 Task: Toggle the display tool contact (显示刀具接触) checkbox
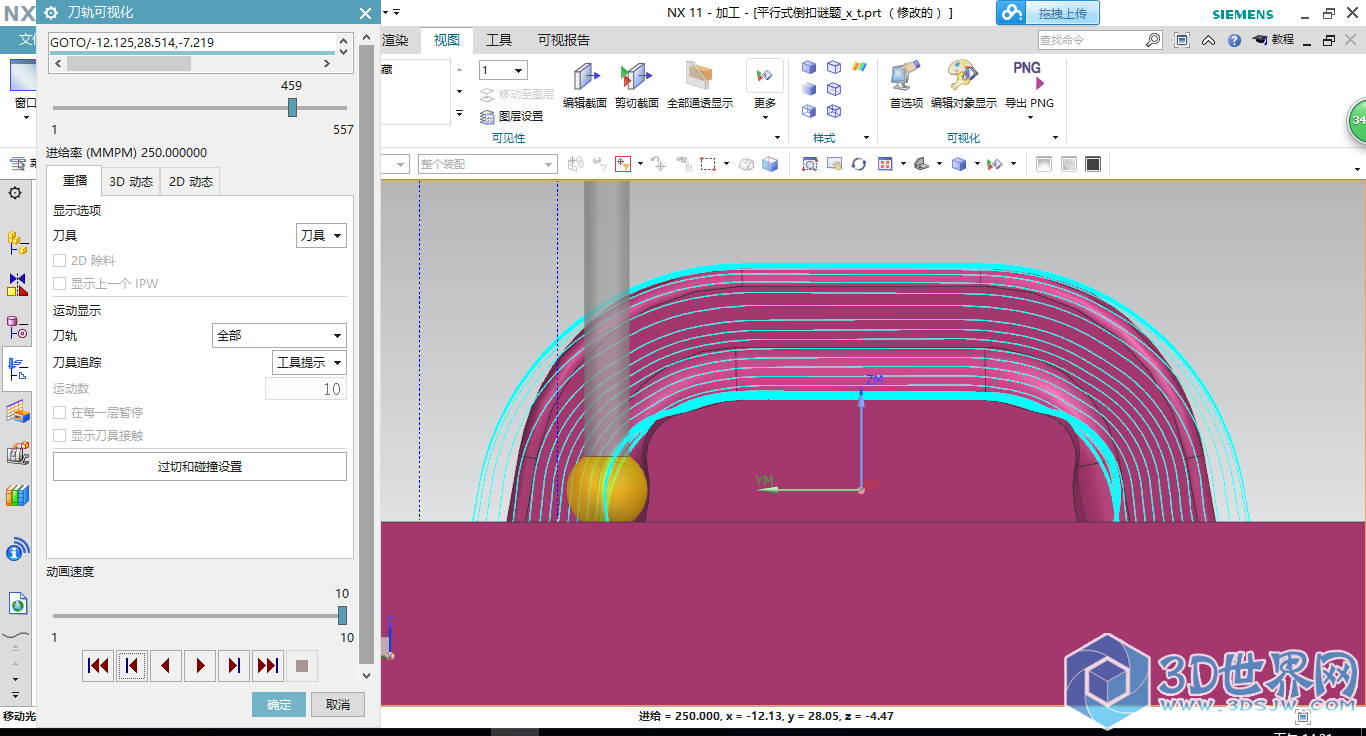(x=60, y=436)
